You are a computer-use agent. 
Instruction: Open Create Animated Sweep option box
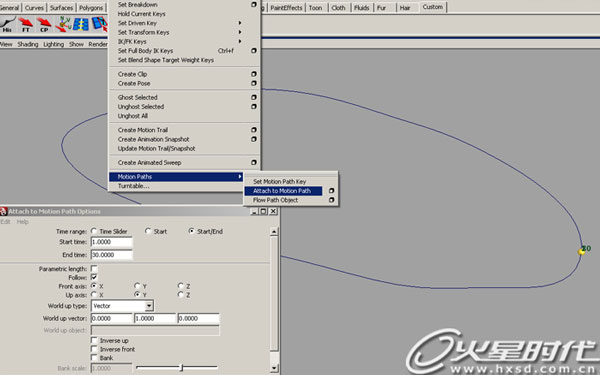(254, 162)
